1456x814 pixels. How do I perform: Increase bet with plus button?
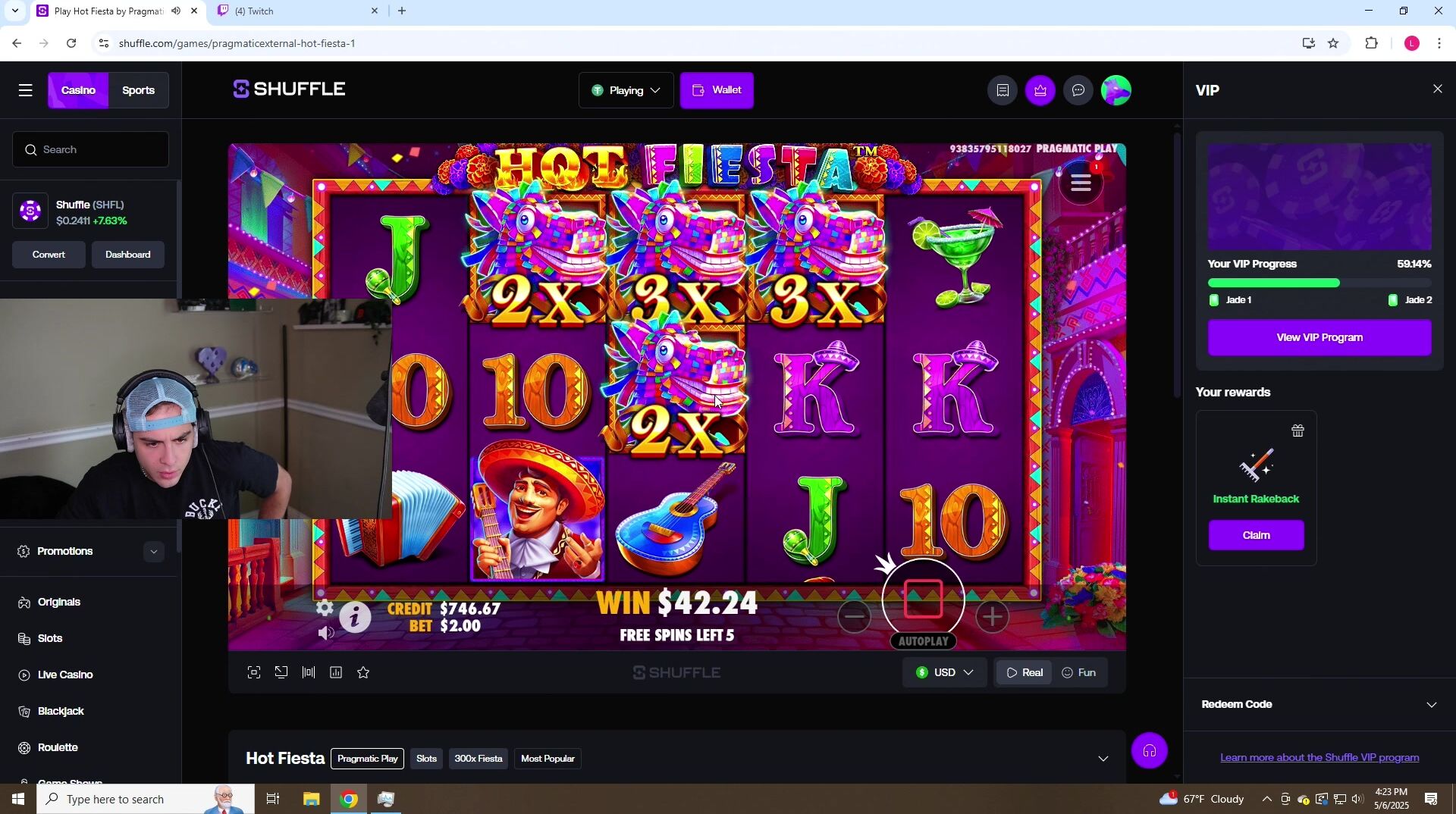(x=993, y=617)
